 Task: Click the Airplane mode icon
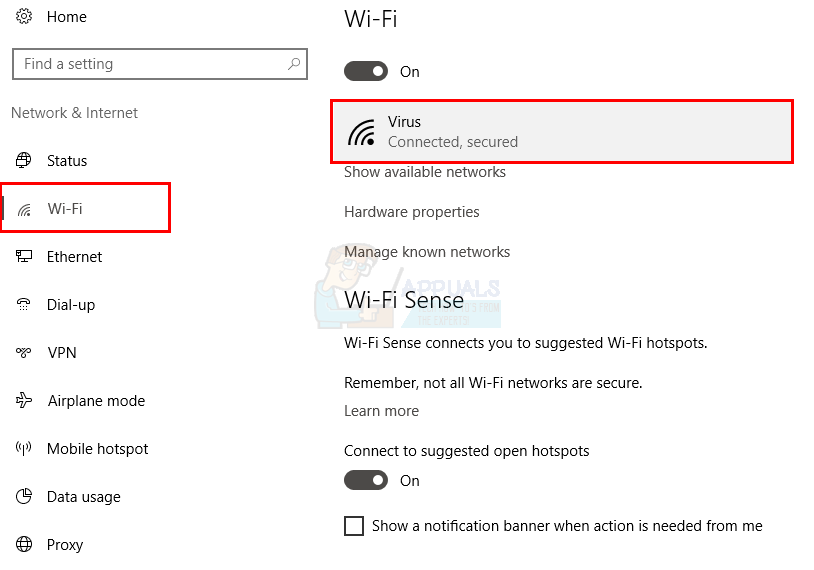[x=24, y=401]
